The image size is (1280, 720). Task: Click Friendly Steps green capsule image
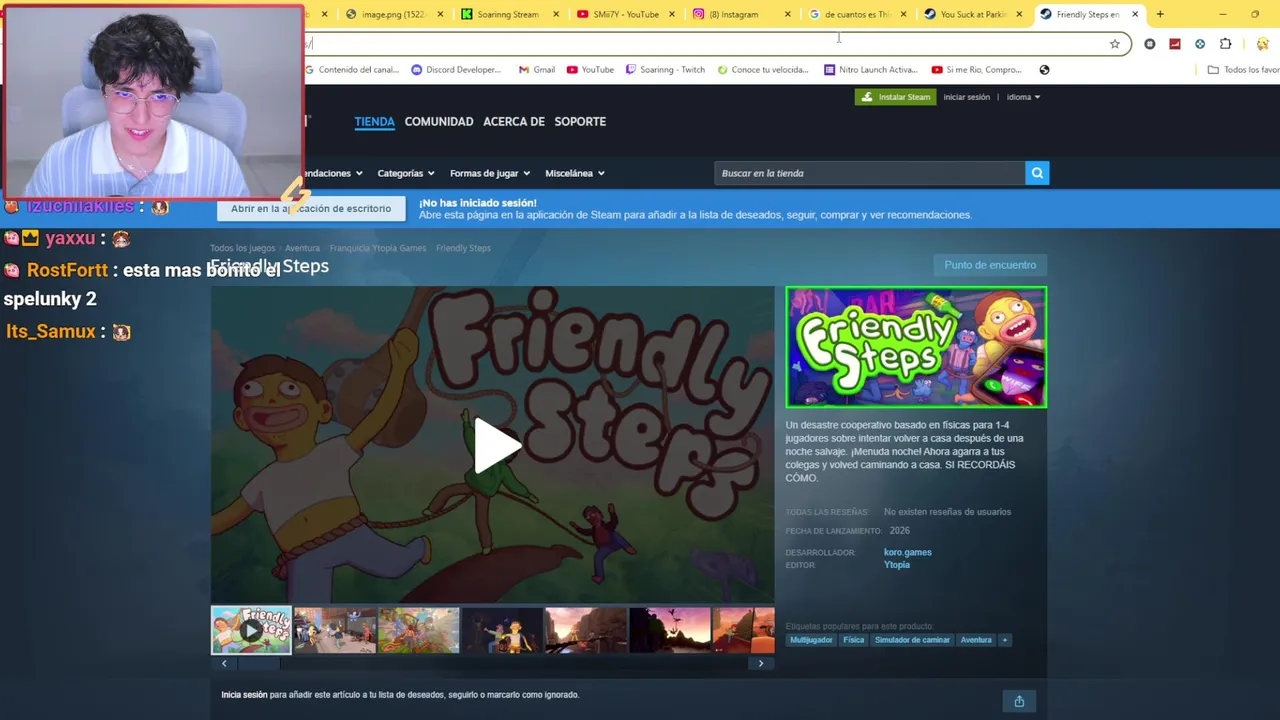(x=916, y=347)
